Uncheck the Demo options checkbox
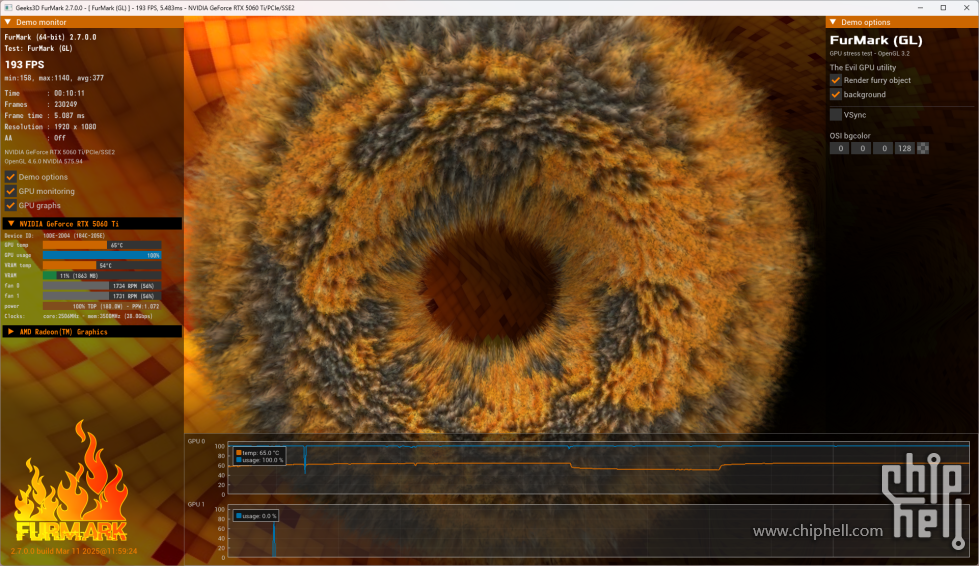Viewport: 979px width, 566px height. point(11,177)
